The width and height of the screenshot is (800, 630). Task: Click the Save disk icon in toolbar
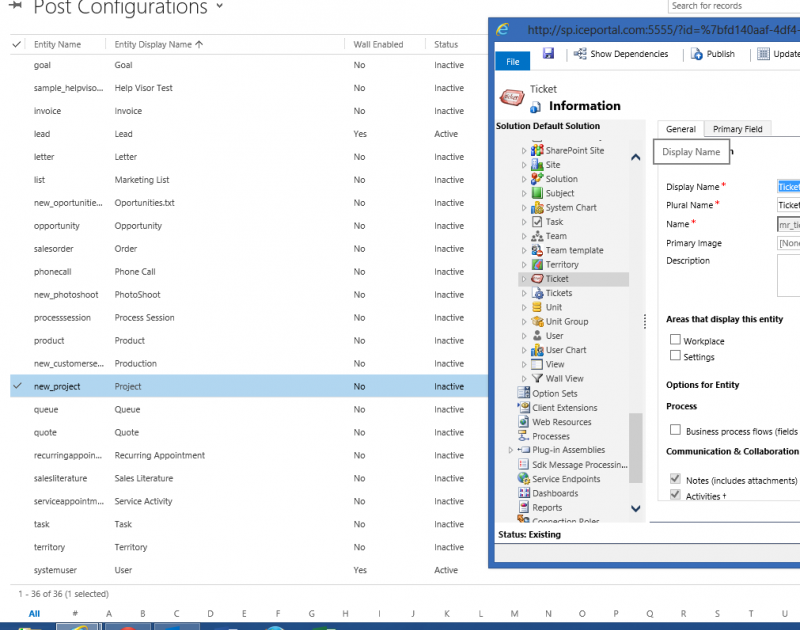[x=548, y=54]
